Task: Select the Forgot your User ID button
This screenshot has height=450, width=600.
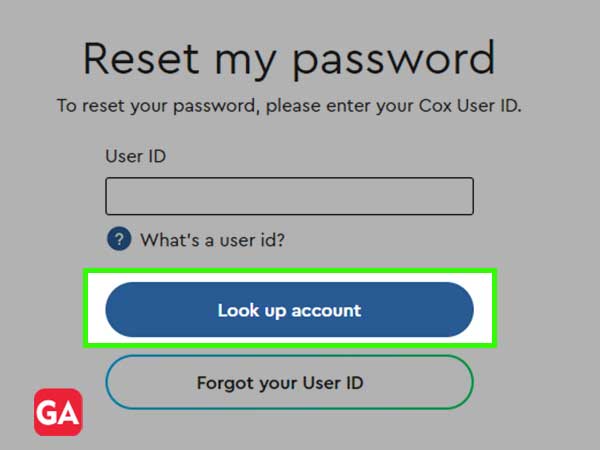Action: pos(290,382)
